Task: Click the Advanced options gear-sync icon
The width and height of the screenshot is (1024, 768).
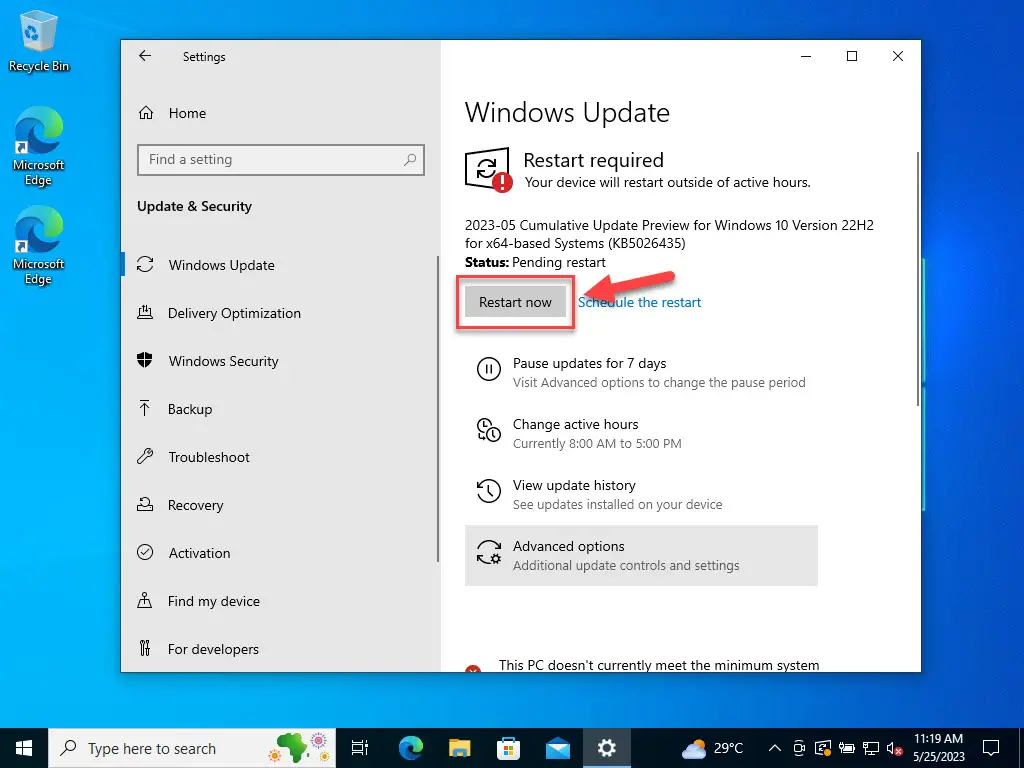Action: (x=488, y=552)
